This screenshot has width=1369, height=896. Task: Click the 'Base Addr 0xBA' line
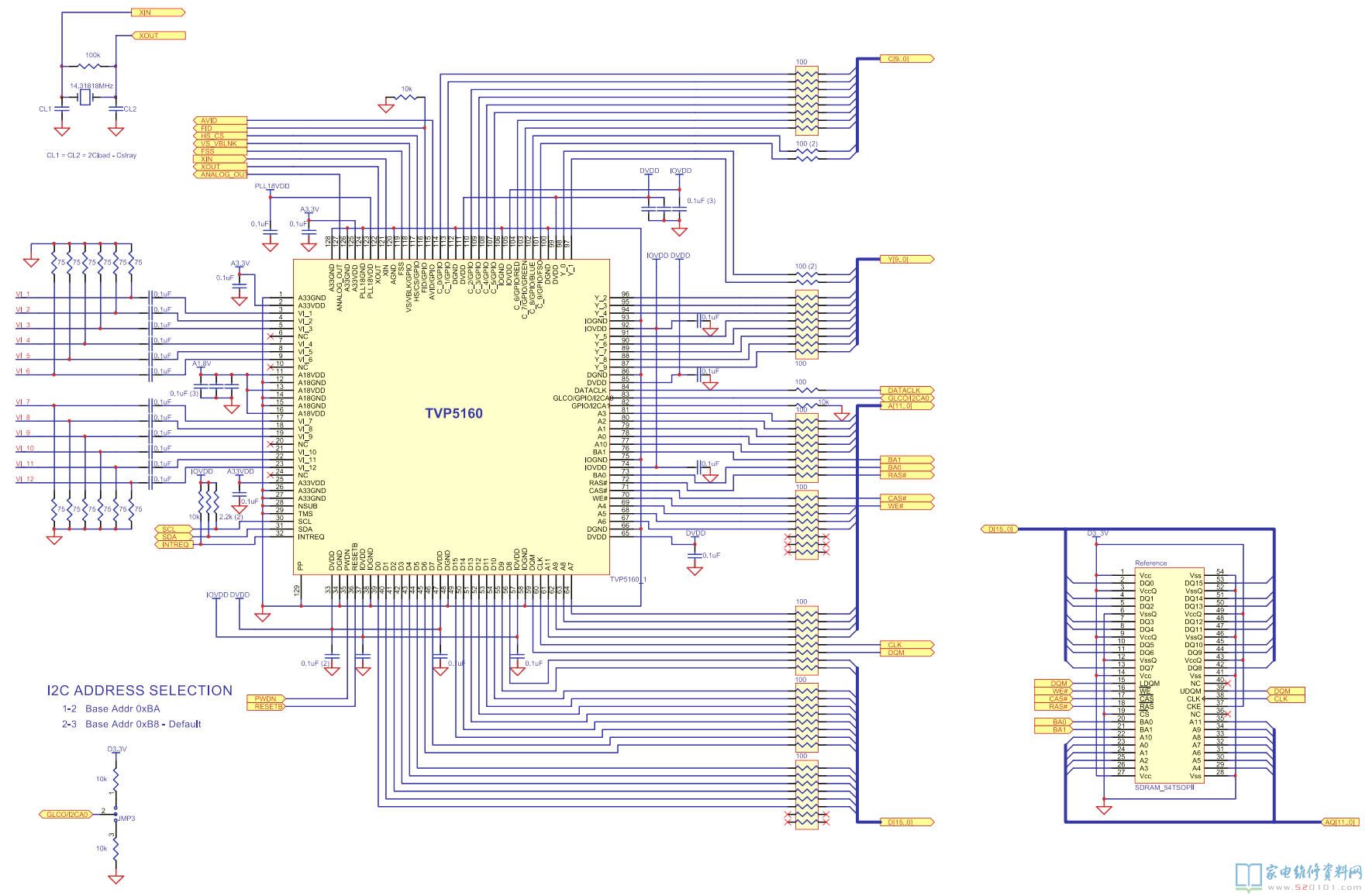click(122, 708)
